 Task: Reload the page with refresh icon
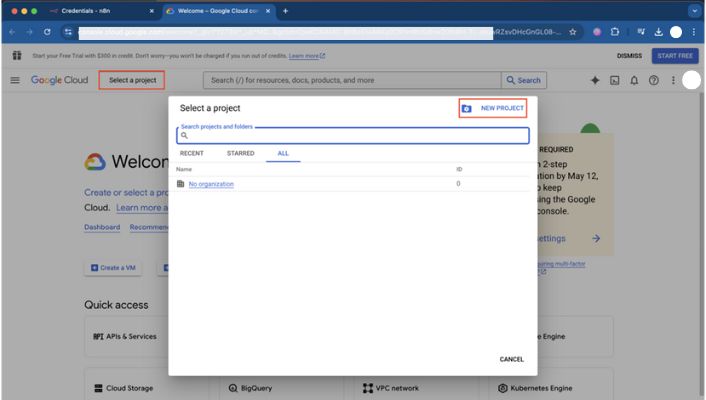tap(47, 32)
